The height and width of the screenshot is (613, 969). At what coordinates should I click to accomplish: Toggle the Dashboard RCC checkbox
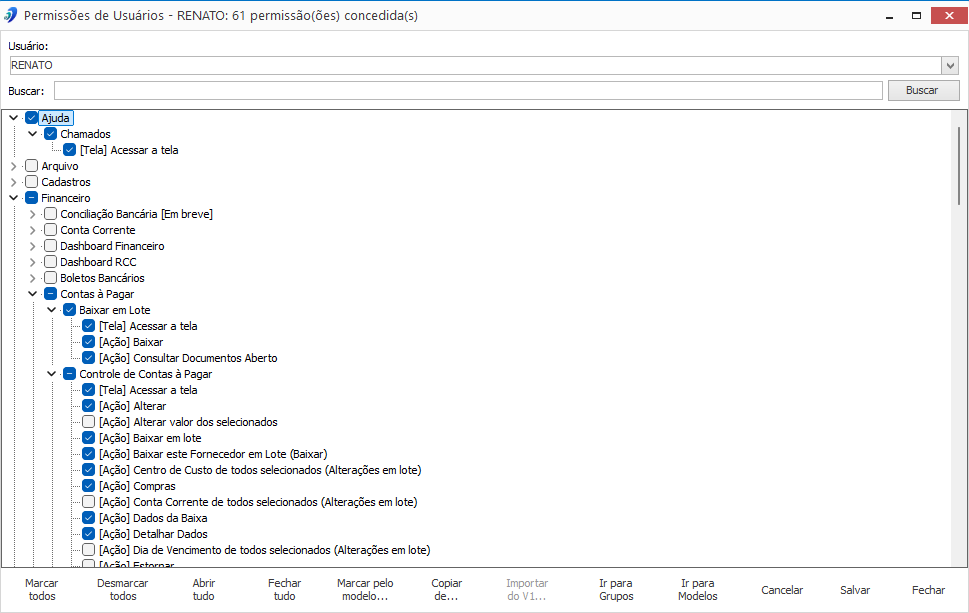(x=51, y=262)
